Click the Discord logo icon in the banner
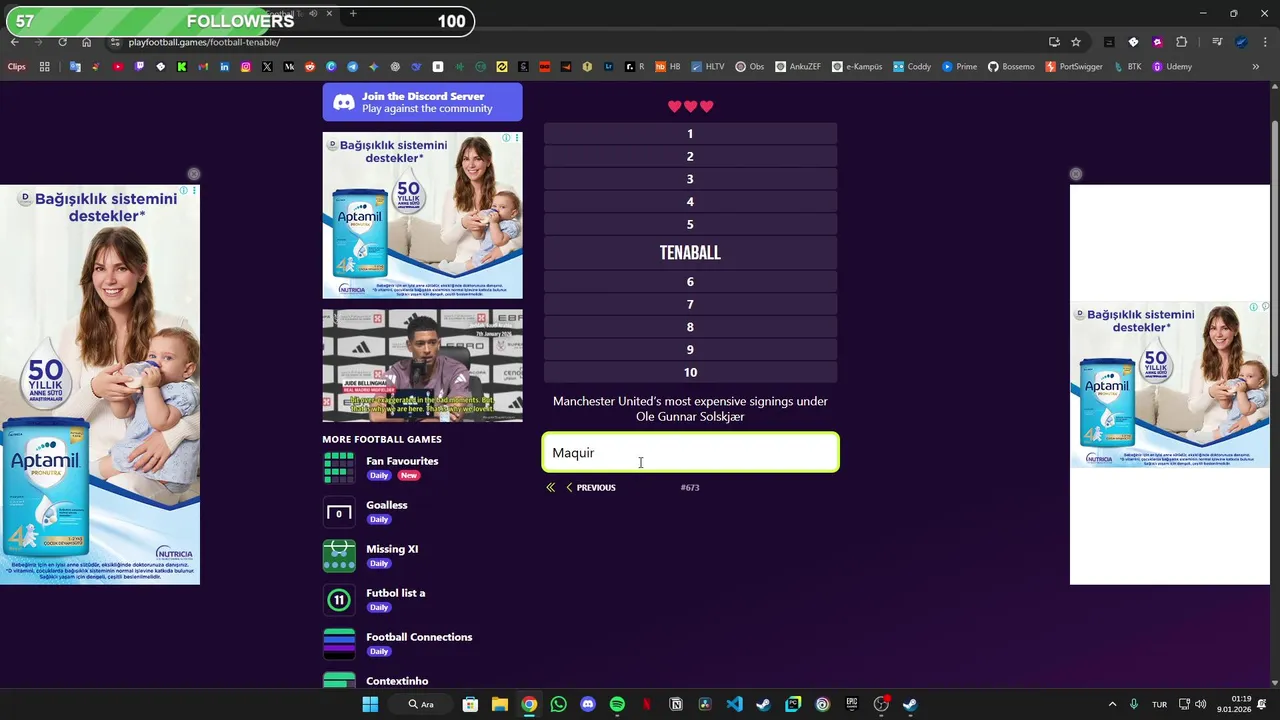1280x720 pixels. point(343,102)
